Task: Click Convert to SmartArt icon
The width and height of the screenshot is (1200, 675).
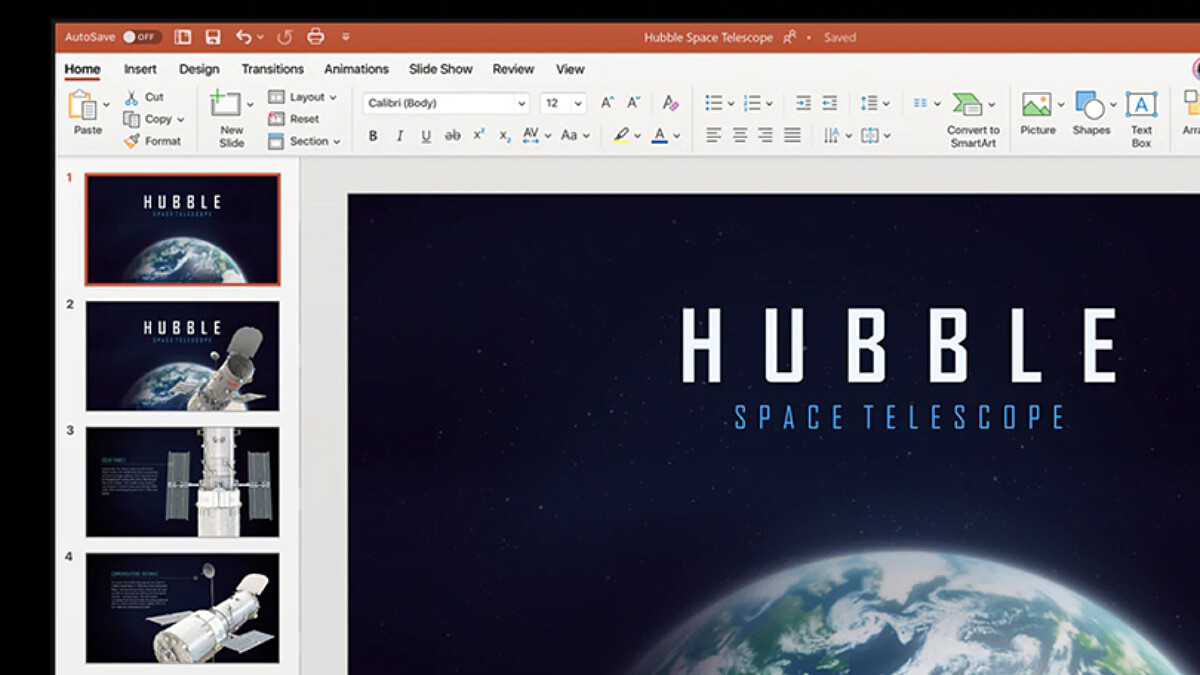Action: pyautogui.click(x=968, y=105)
